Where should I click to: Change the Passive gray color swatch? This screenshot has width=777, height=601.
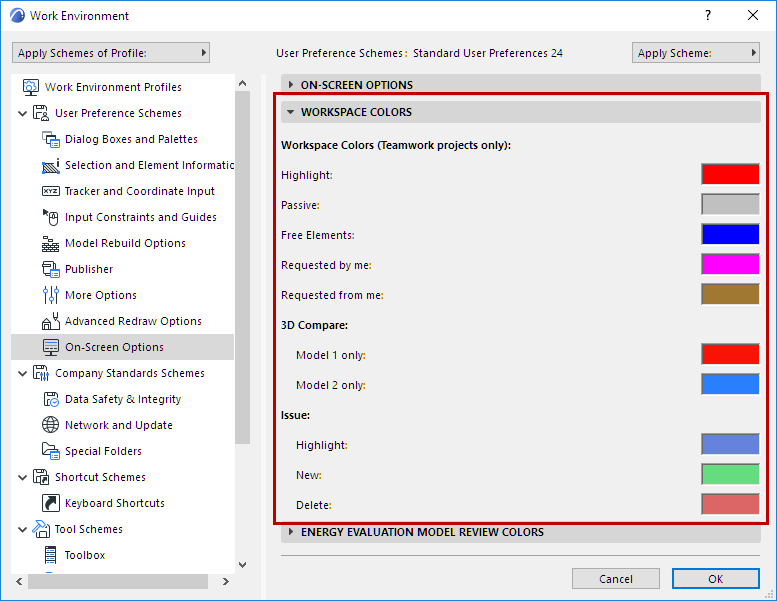click(x=730, y=205)
